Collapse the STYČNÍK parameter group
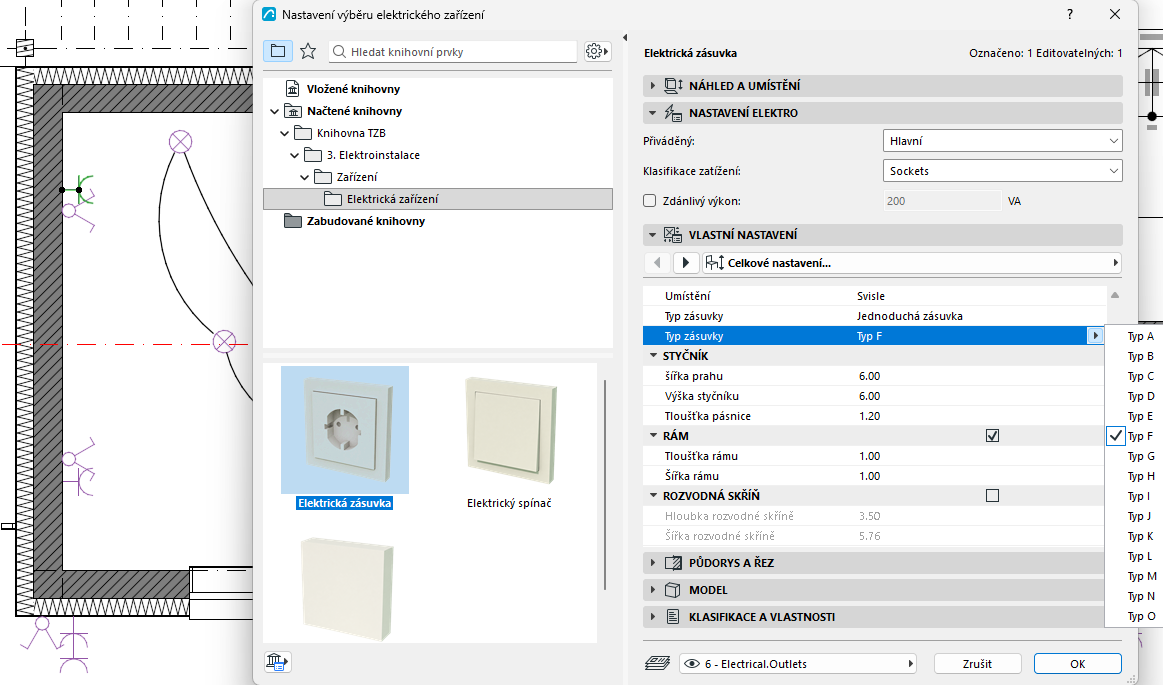This screenshot has height=685, width=1163. (653, 356)
